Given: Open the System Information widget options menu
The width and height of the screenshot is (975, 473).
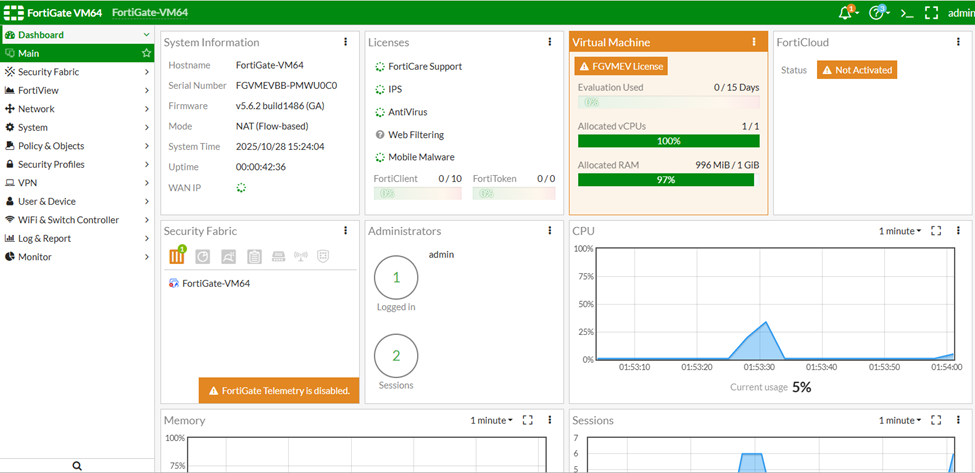Looking at the screenshot, I should pyautogui.click(x=346, y=42).
